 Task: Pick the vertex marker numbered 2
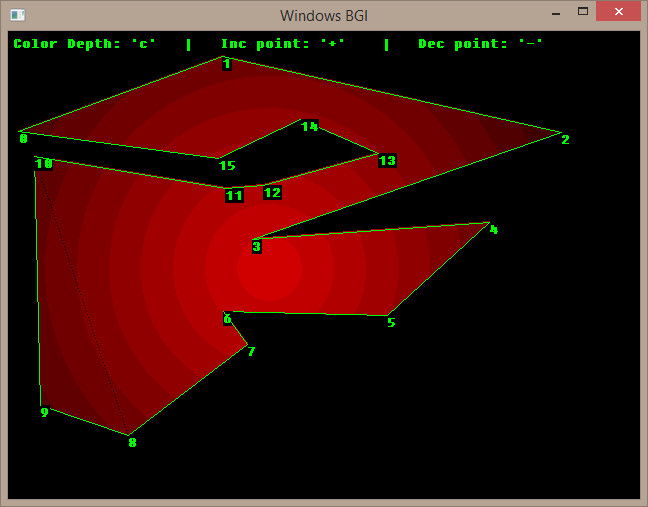(565, 139)
